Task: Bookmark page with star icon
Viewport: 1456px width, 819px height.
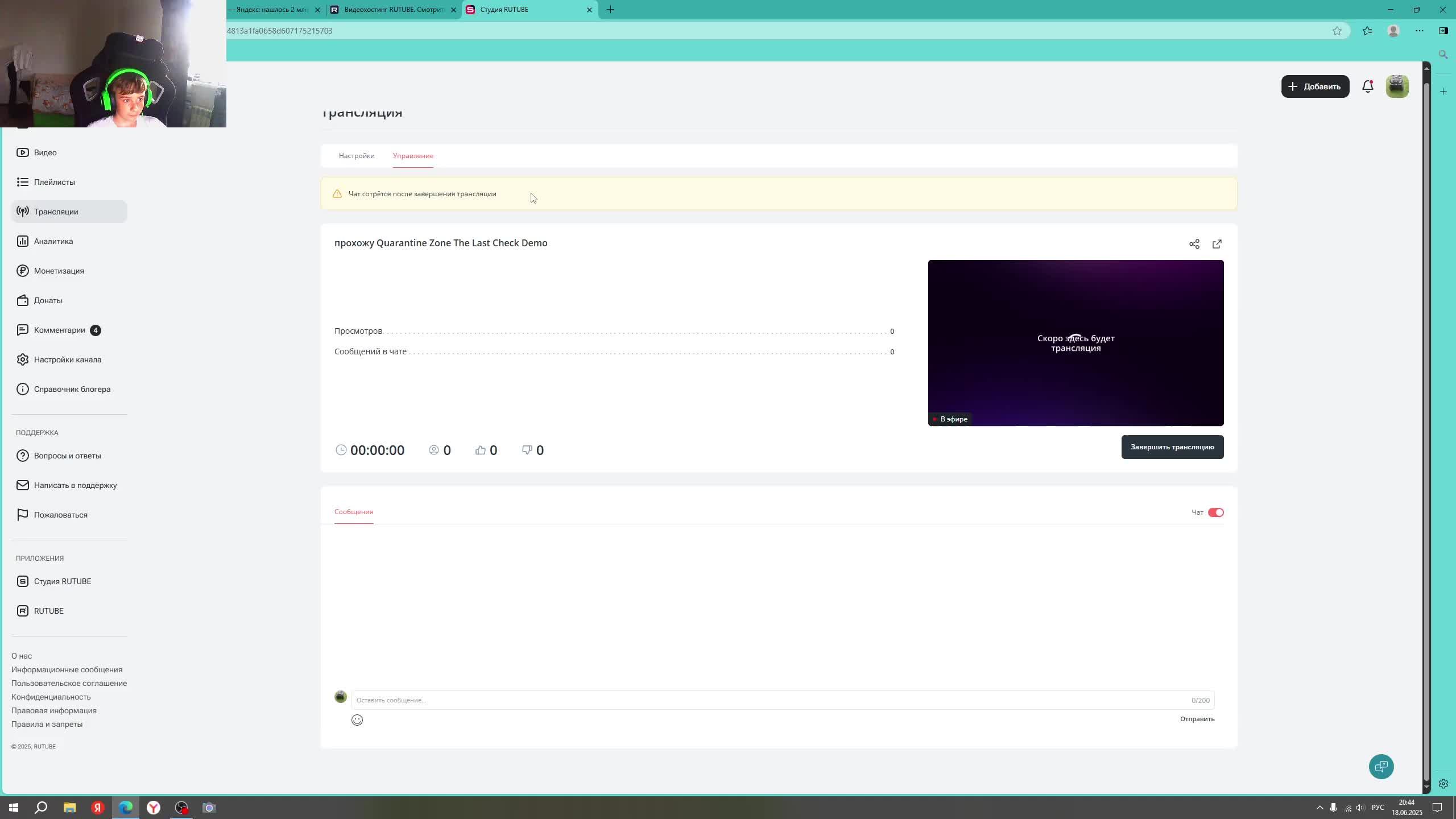Action: (1337, 31)
